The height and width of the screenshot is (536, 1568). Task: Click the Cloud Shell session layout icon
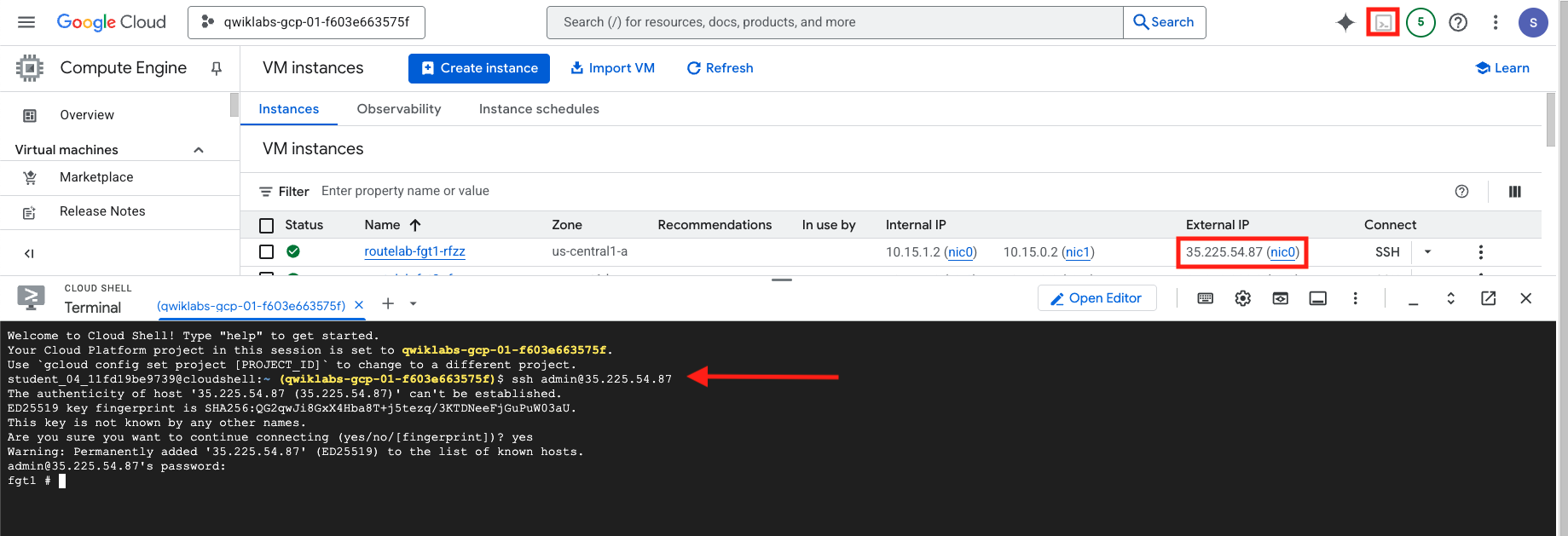[x=1318, y=298]
